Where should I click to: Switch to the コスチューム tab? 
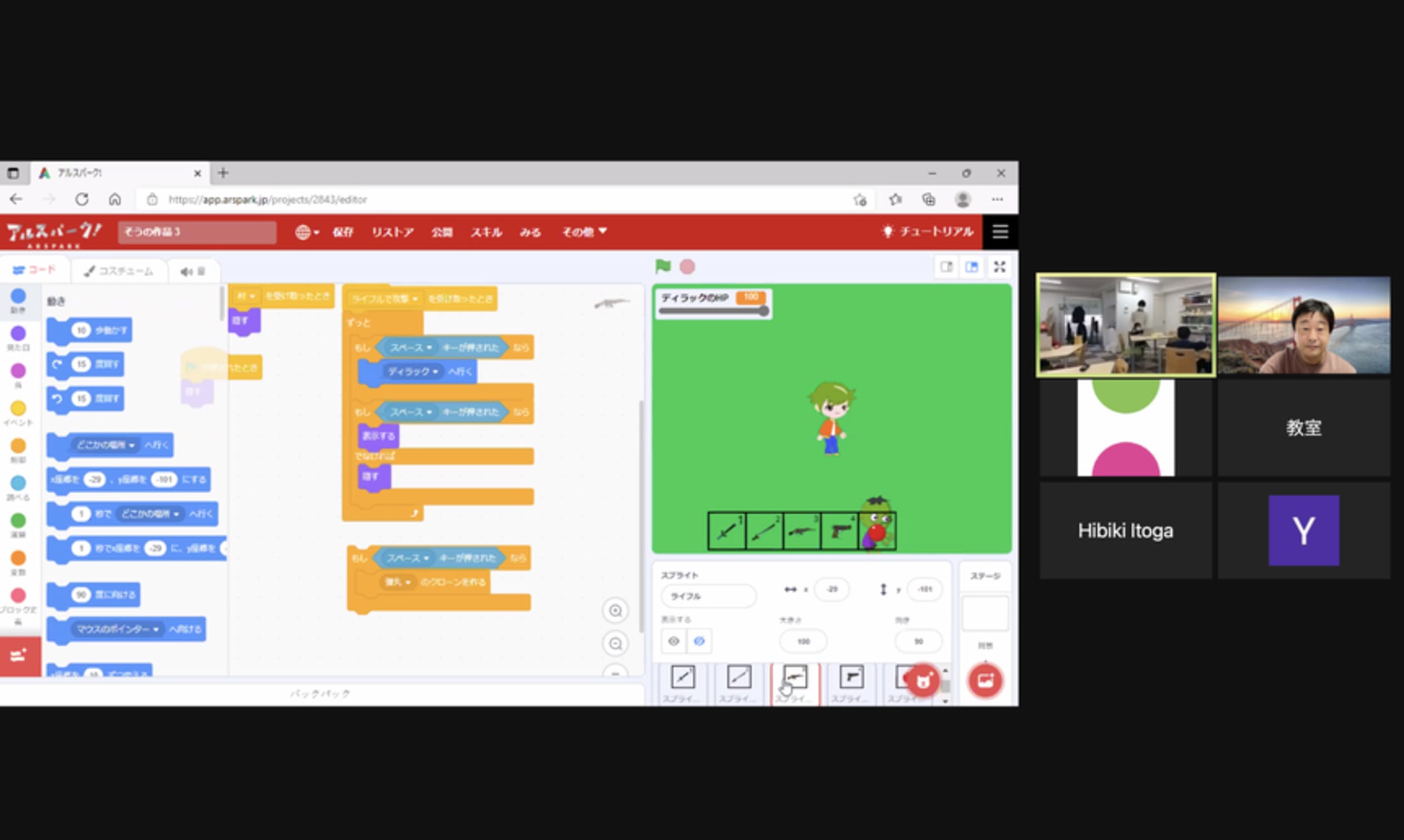119,271
